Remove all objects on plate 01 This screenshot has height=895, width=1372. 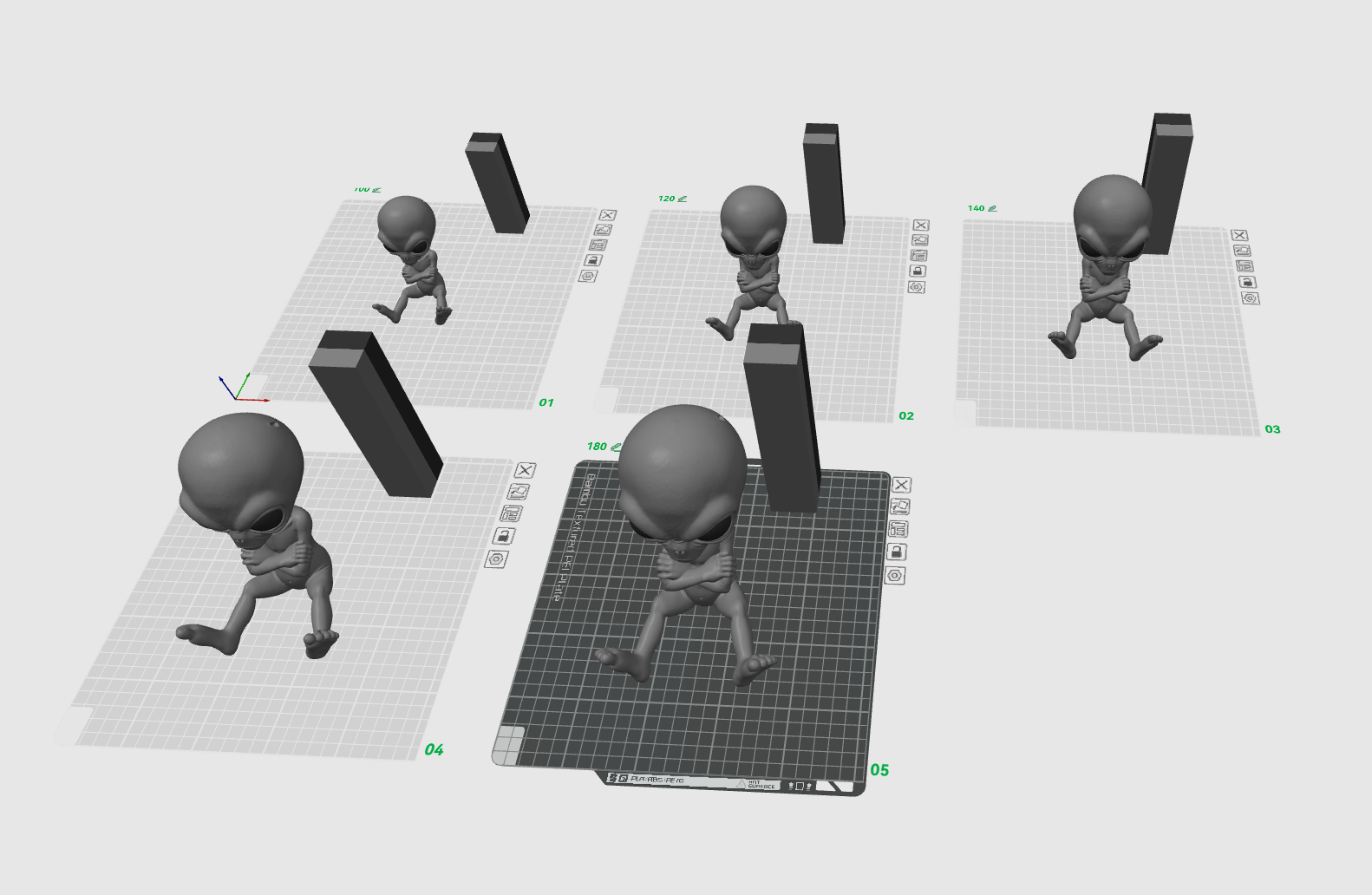tap(607, 215)
